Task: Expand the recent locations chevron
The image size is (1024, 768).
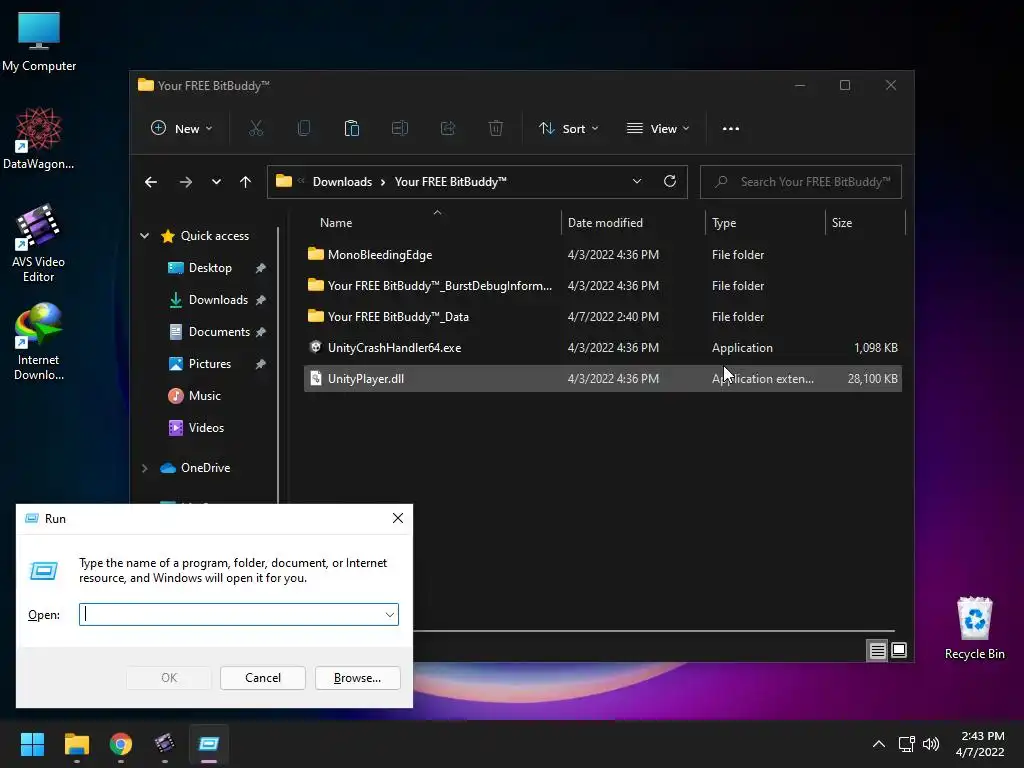Action: [216, 182]
